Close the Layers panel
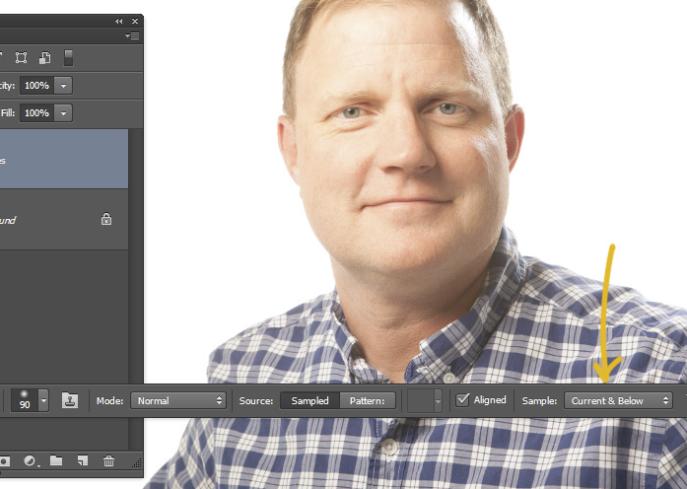Viewport: 687px width, 489px height. click(135, 21)
